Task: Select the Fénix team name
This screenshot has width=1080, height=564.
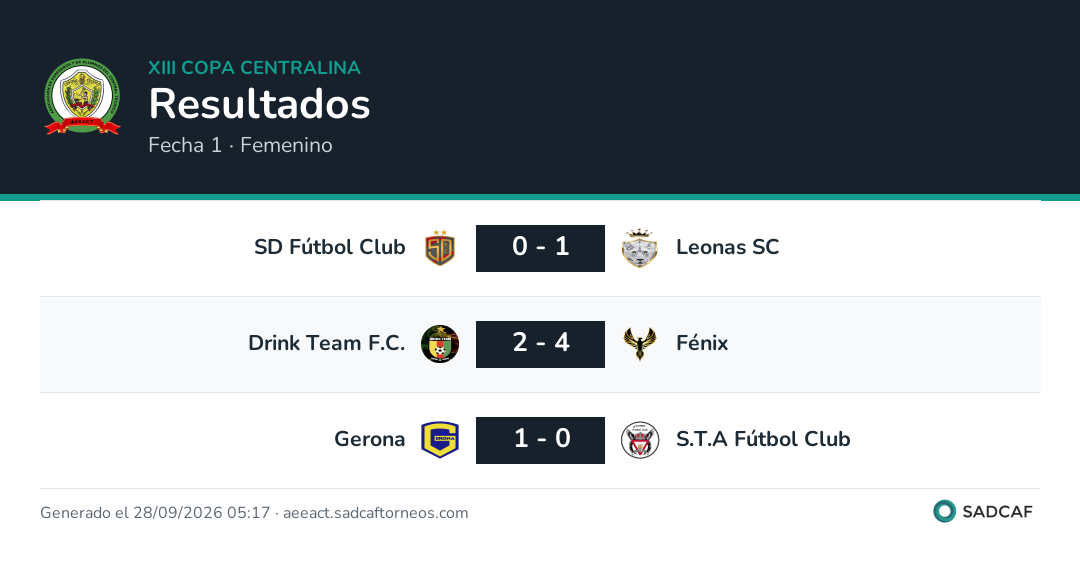Action: click(x=702, y=343)
